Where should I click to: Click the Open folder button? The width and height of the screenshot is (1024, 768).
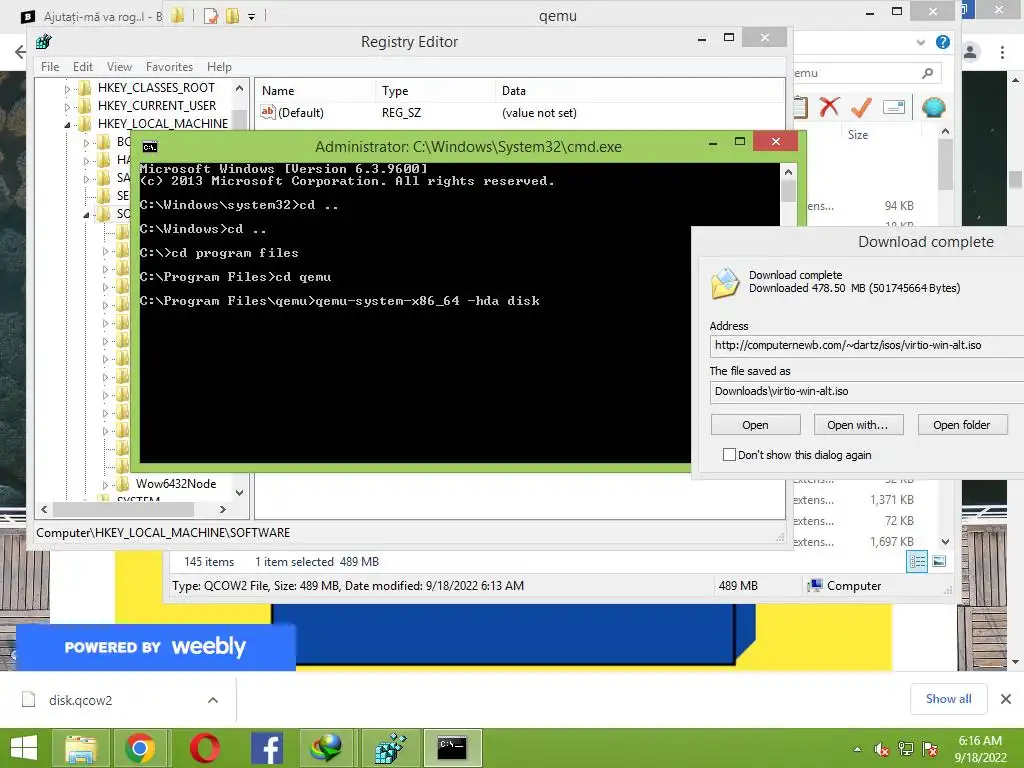962,424
